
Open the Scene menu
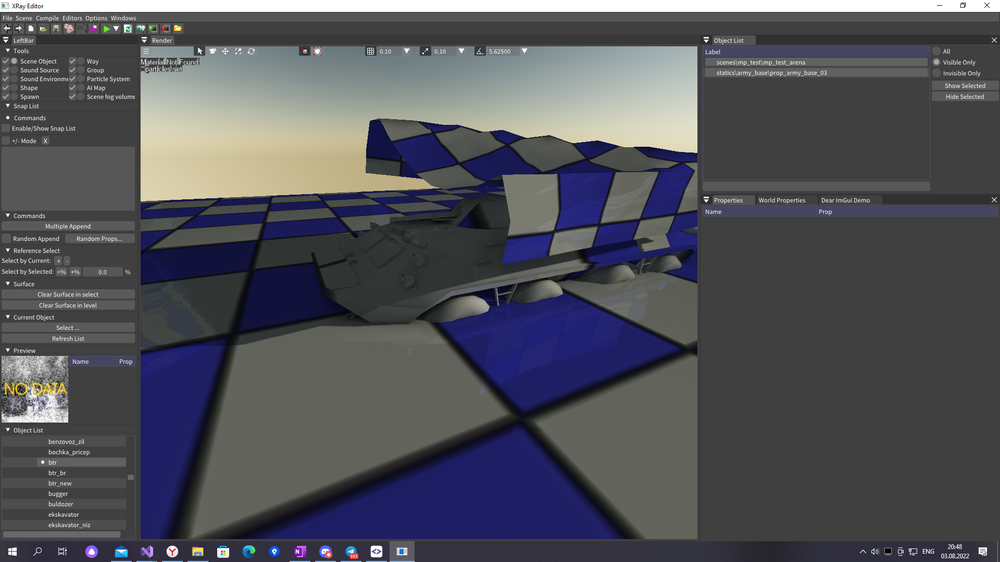24,18
